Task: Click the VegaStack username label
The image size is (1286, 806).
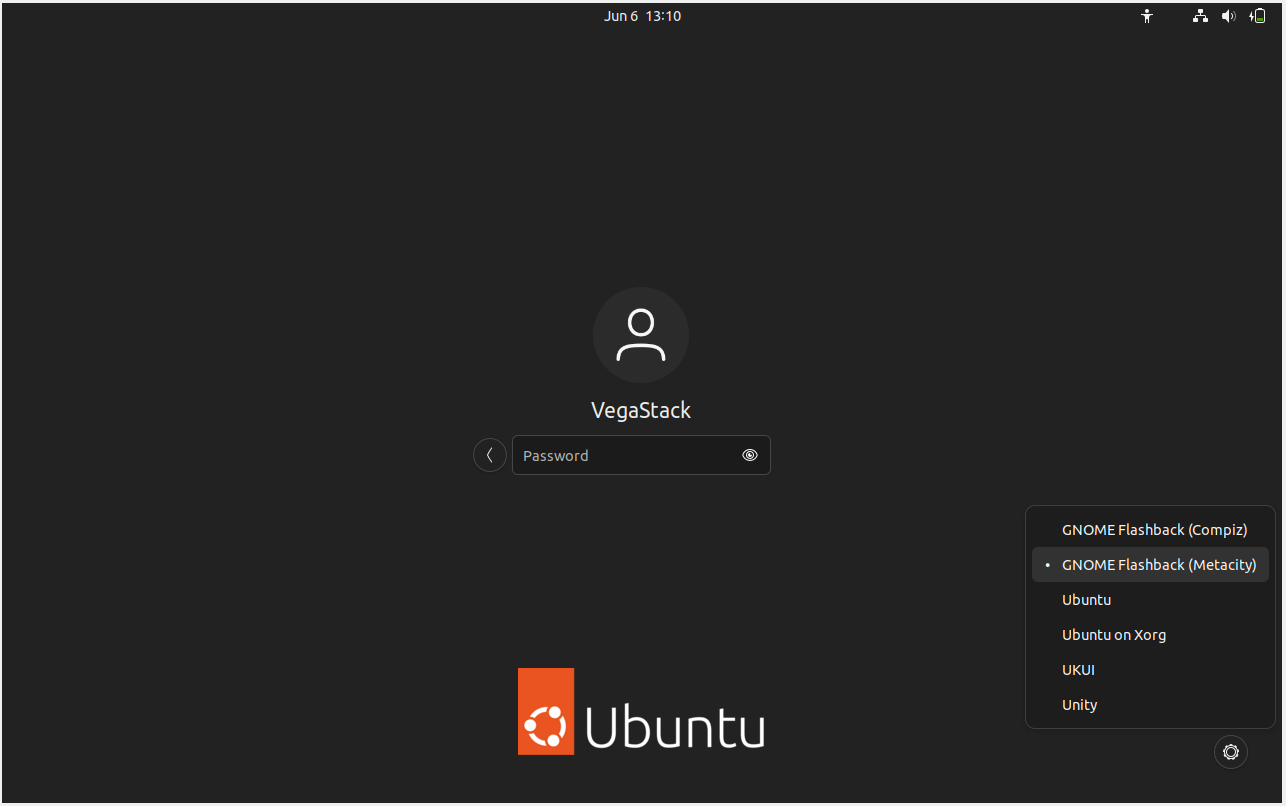Action: click(x=641, y=410)
